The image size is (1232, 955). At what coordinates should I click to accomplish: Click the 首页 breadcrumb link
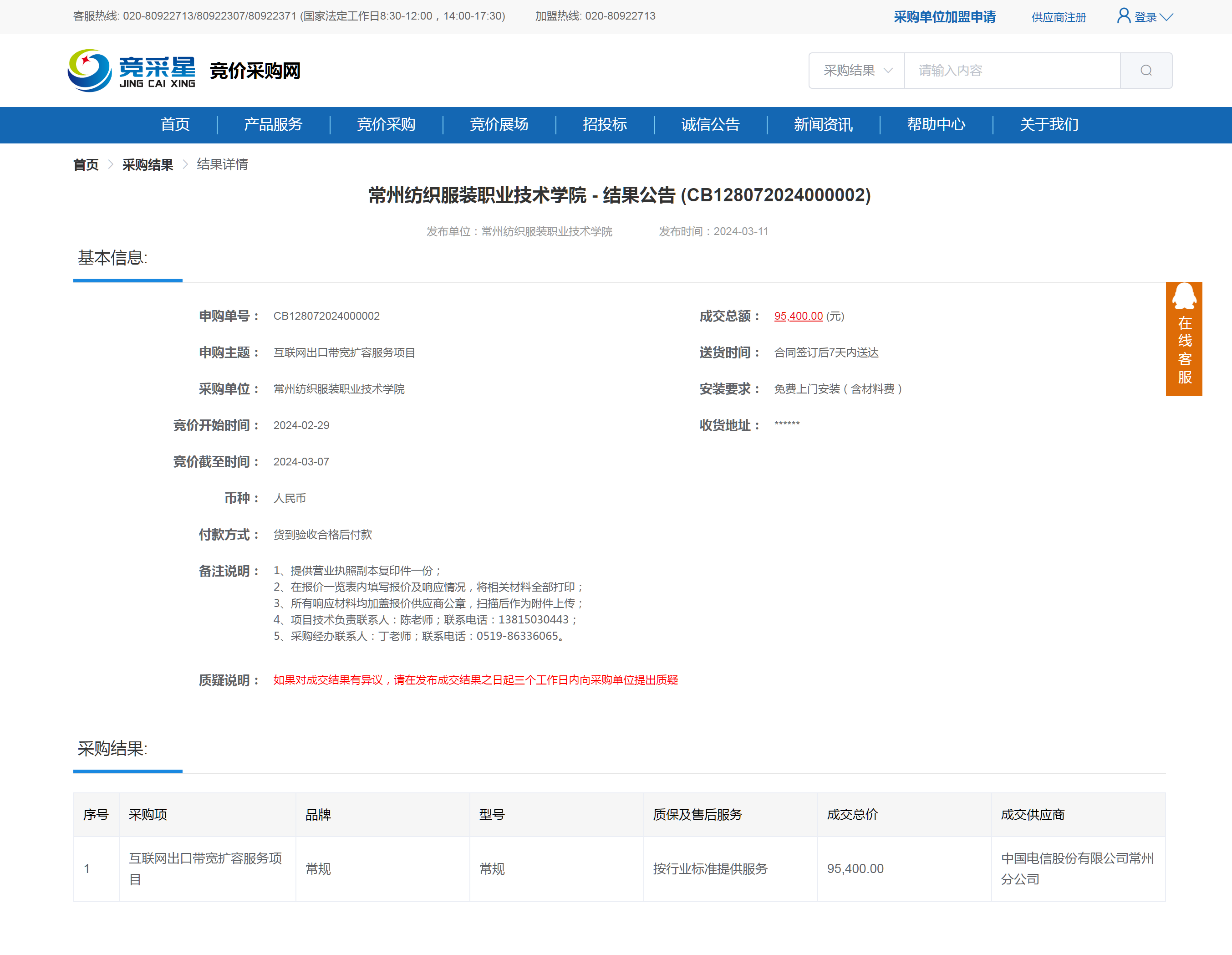tap(86, 165)
